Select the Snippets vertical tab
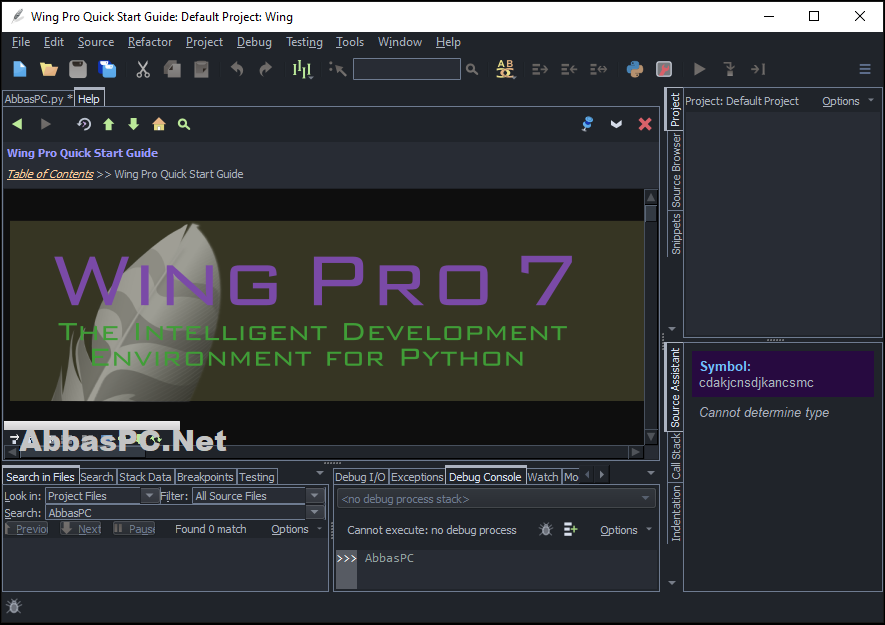The height and width of the screenshot is (625, 885). click(676, 234)
